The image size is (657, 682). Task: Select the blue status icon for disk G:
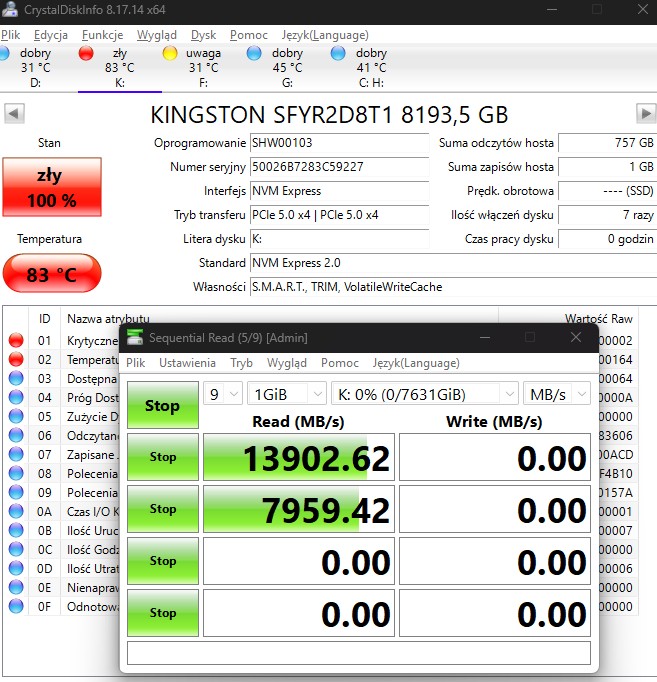255,53
